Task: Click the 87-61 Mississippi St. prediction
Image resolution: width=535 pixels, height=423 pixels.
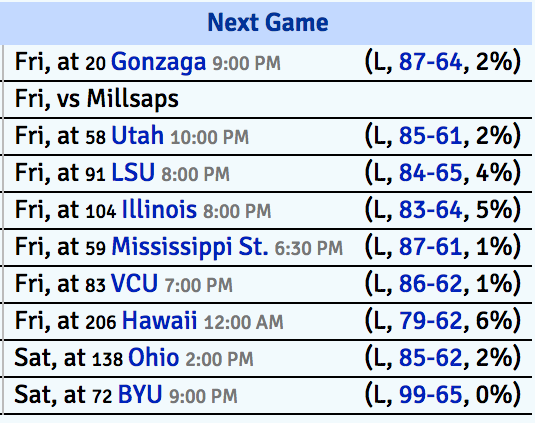Action: [x=431, y=246]
